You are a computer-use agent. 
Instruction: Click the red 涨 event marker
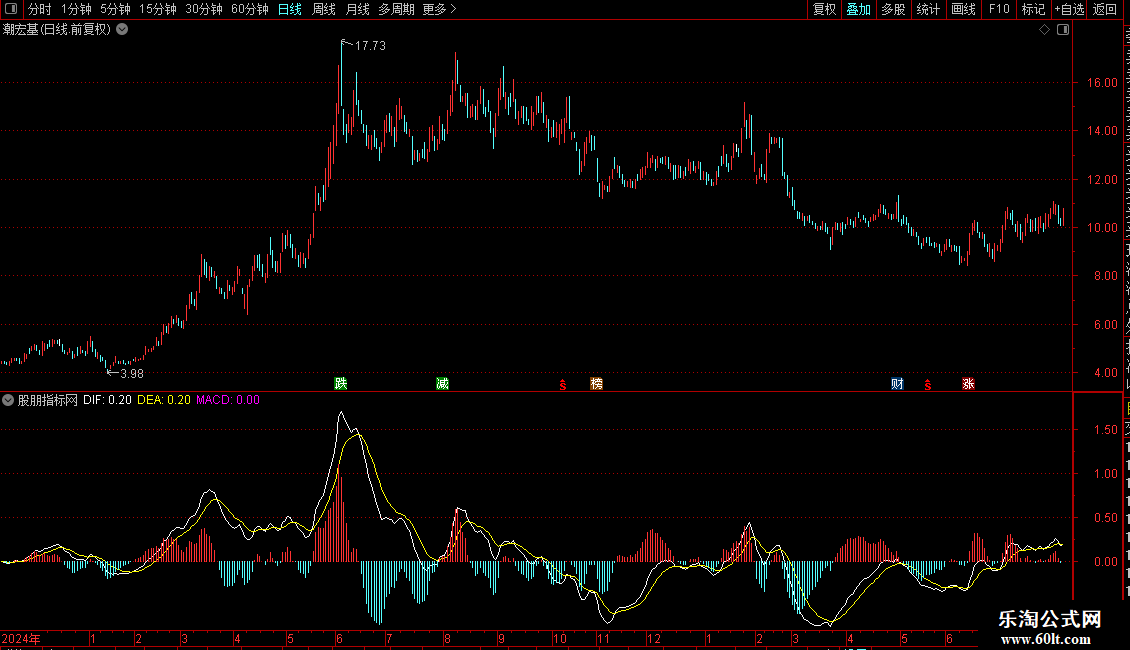pos(969,383)
